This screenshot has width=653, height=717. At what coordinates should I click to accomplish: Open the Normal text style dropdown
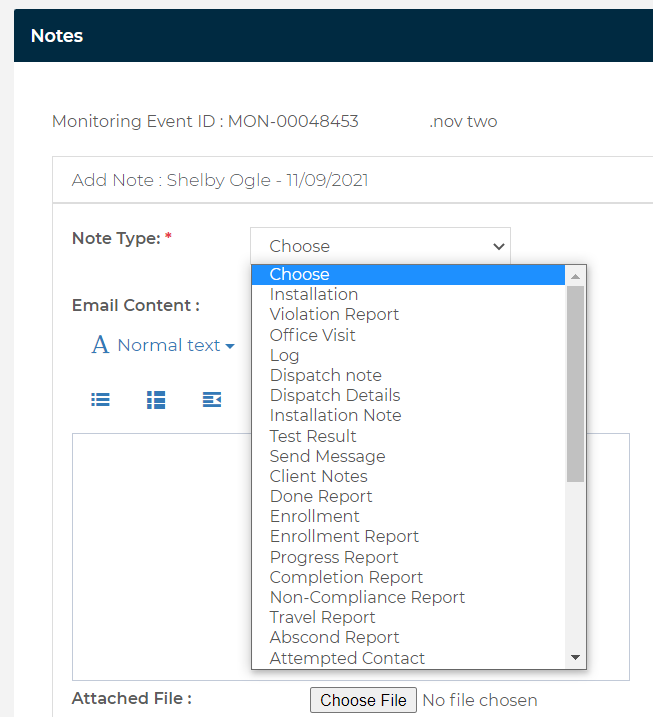[176, 345]
